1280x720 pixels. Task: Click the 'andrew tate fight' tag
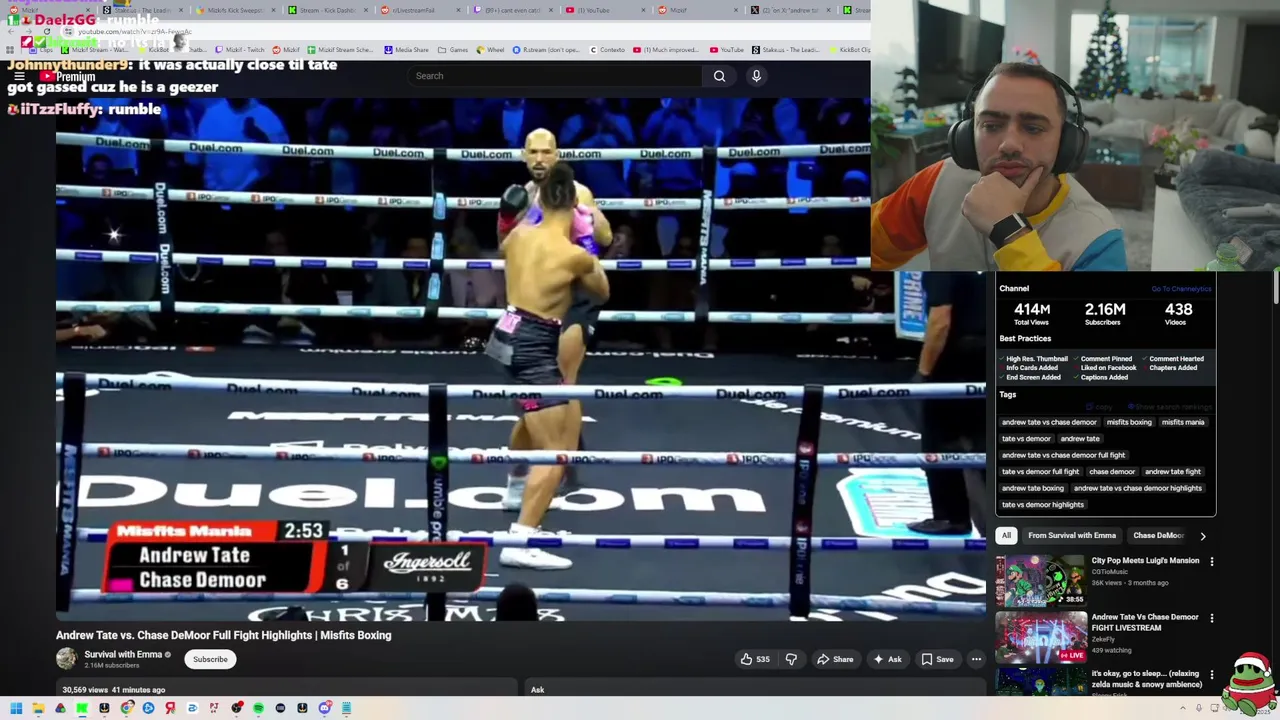[1172, 472]
